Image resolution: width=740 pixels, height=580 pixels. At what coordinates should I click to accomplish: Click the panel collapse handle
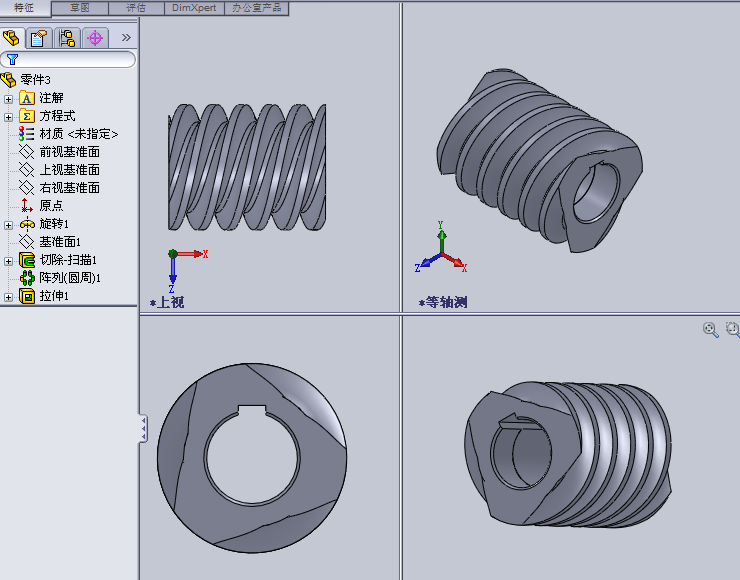[143, 428]
